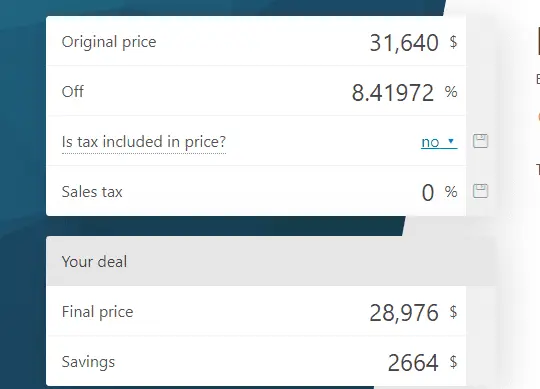
Task: Open the 'no' tax included dropdown
Action: click(x=439, y=142)
